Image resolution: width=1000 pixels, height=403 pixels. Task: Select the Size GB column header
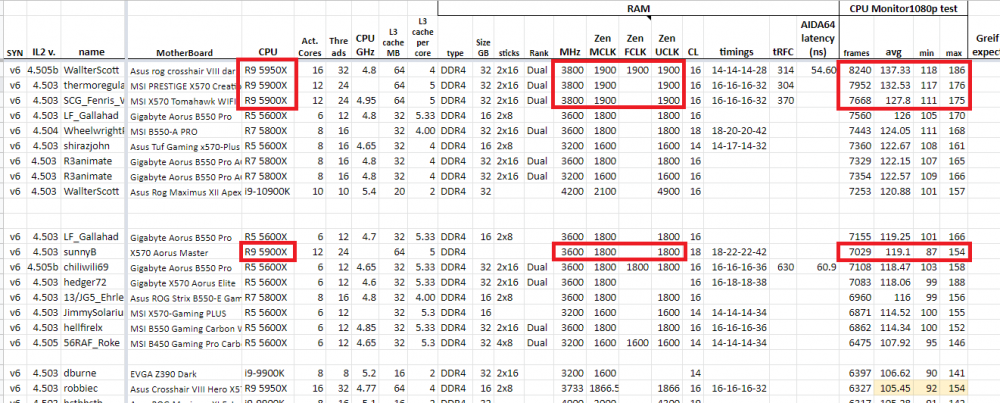tap(483, 47)
